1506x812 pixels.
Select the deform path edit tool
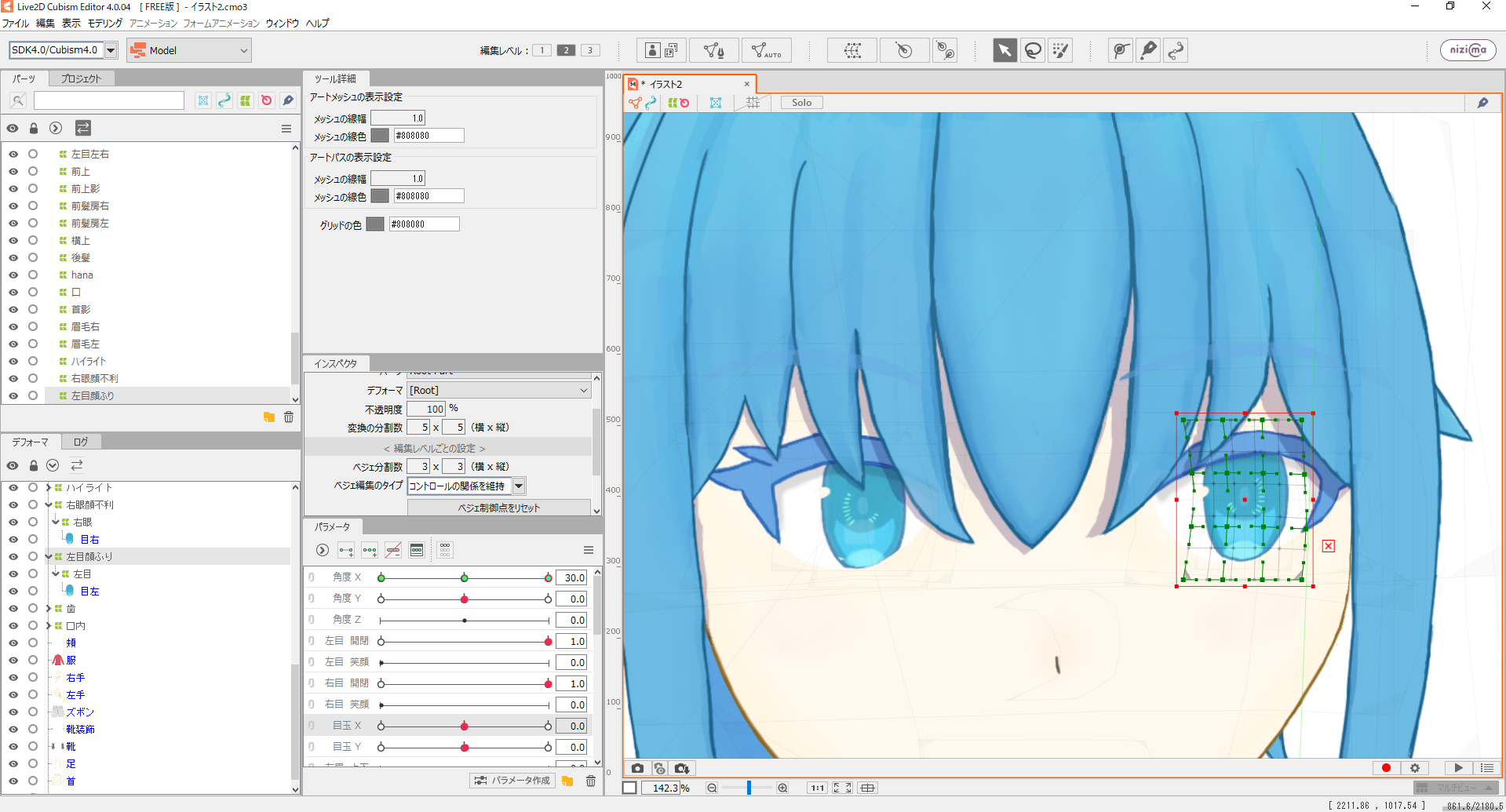1121,50
